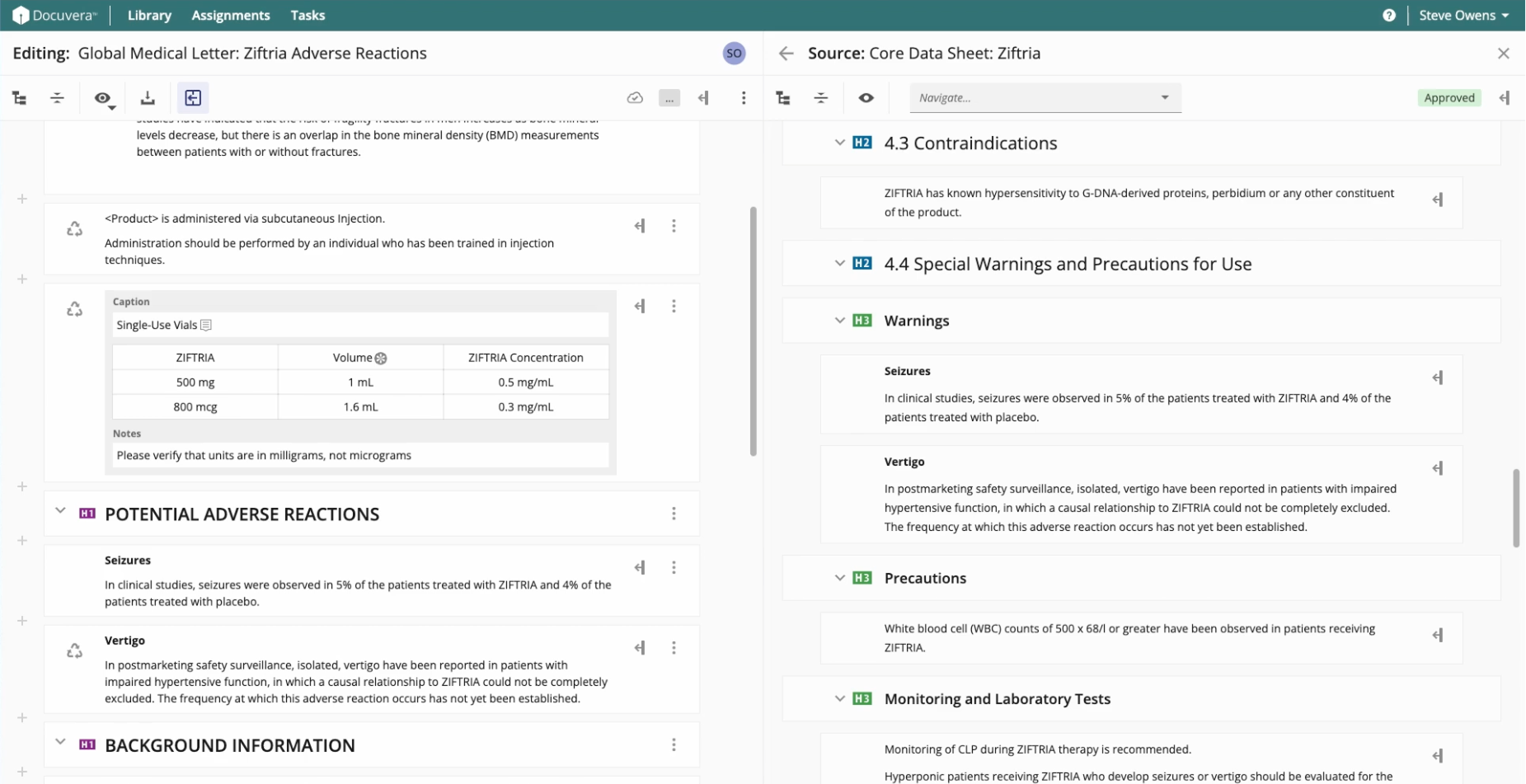Open the Assignments menu

click(x=231, y=15)
